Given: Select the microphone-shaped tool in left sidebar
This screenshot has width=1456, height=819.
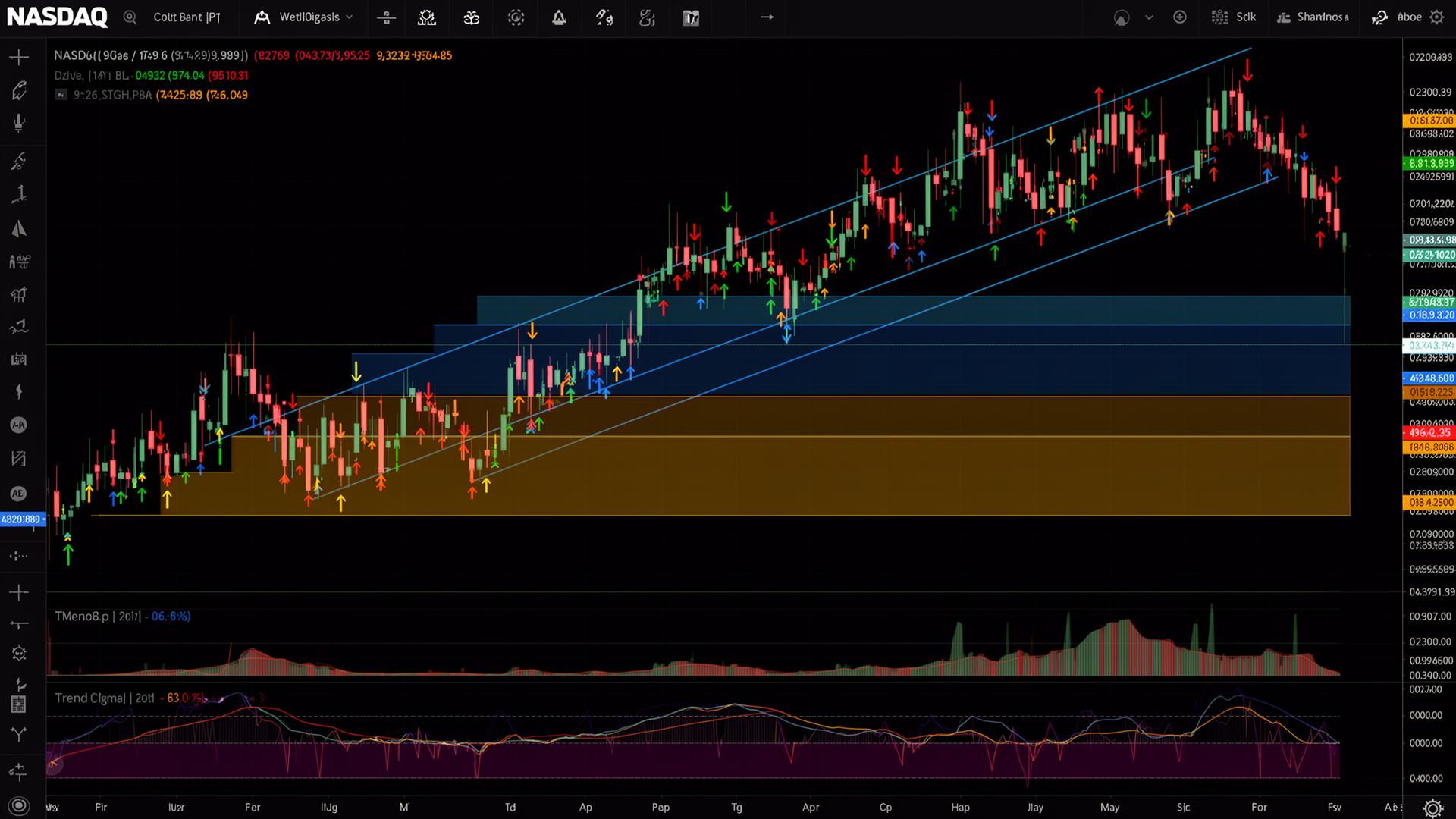Looking at the screenshot, I should 19,124.
